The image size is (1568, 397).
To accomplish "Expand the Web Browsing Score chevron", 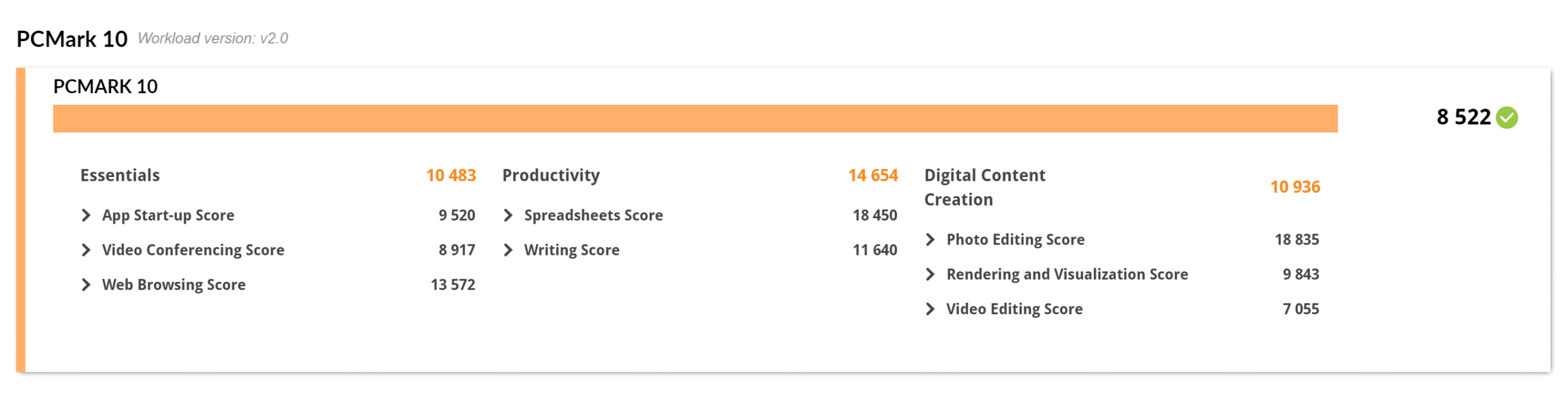I will (86, 285).
